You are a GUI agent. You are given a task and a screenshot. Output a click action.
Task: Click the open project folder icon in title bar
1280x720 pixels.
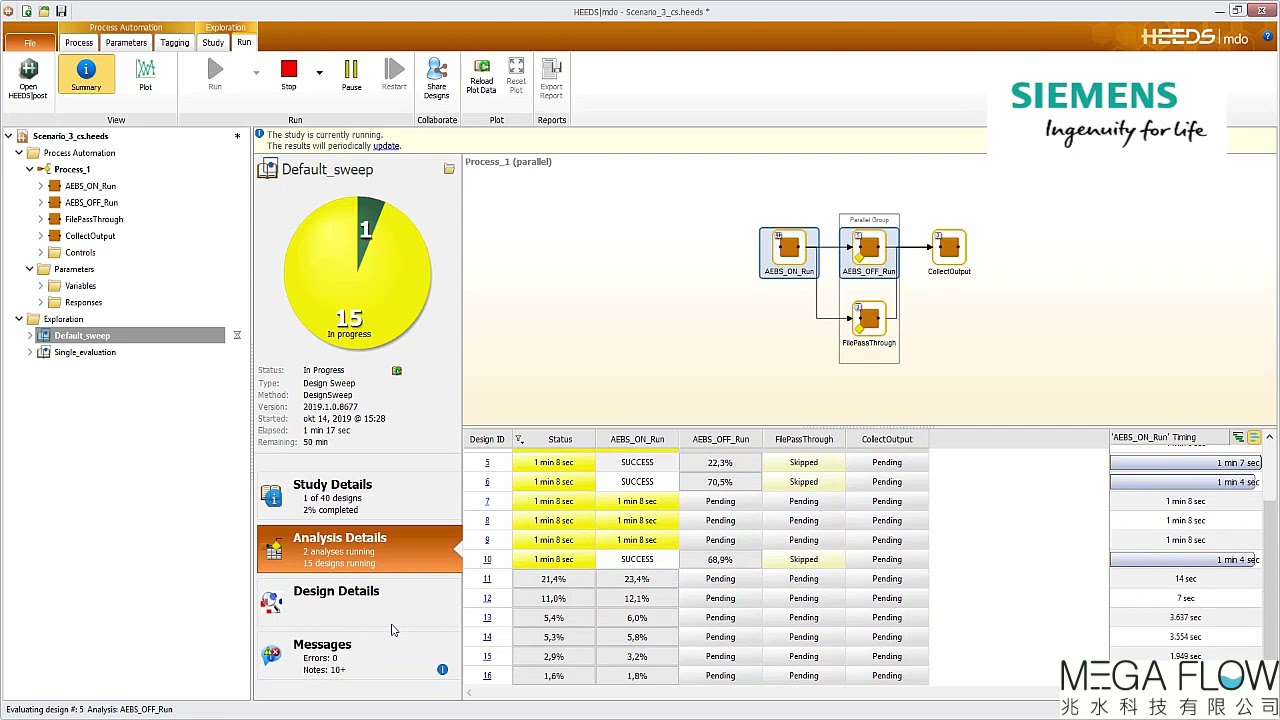(x=44, y=11)
